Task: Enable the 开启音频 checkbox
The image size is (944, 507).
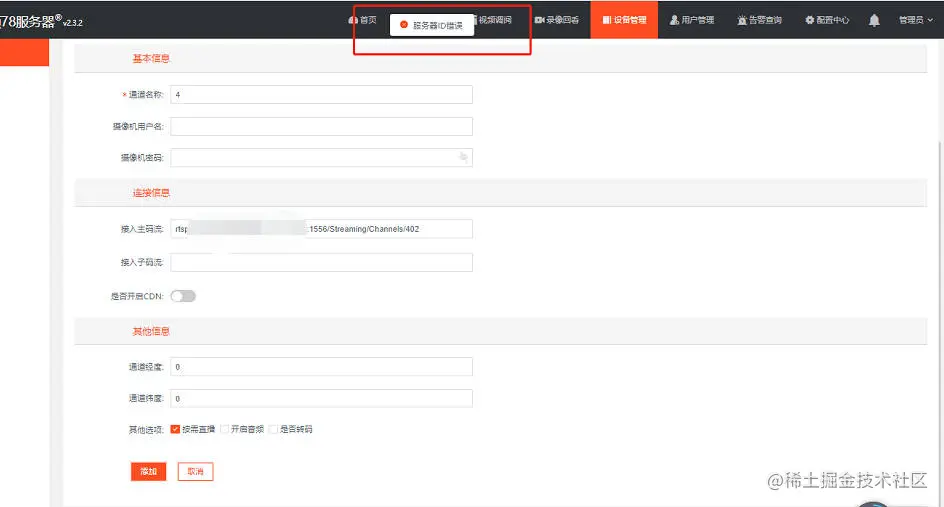Action: click(225, 429)
